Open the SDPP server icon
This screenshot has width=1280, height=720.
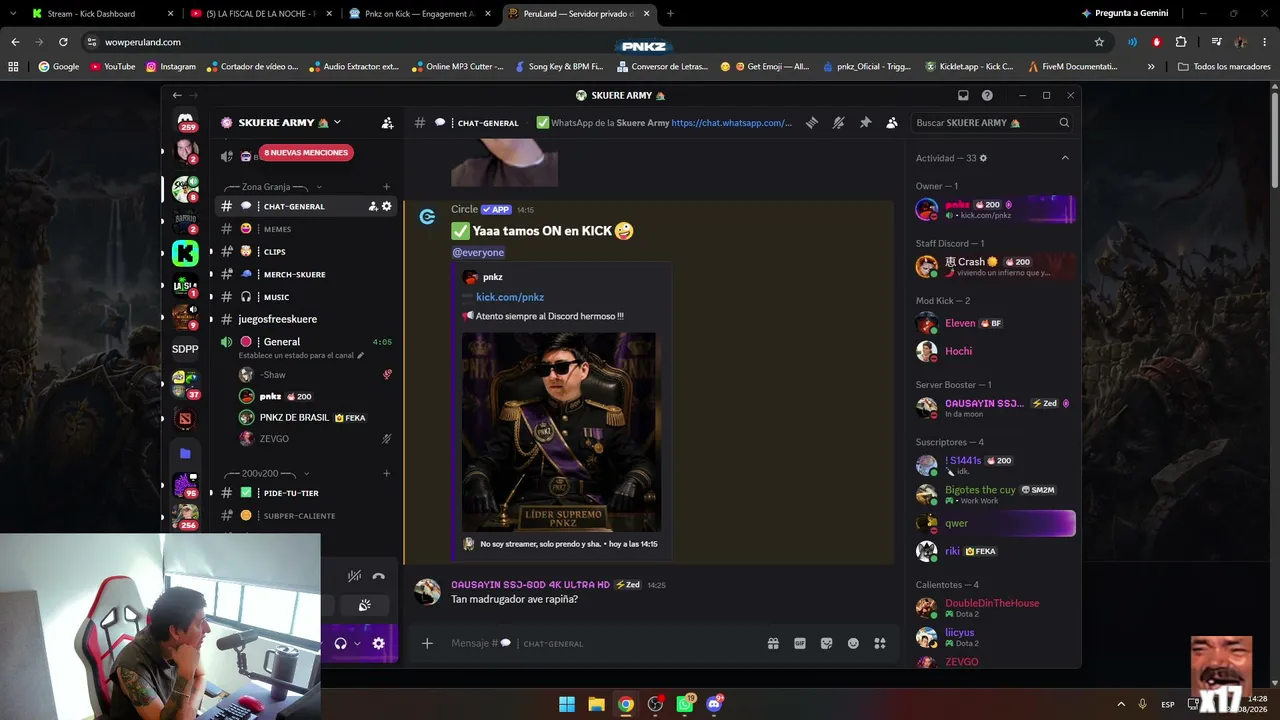tap(185, 349)
